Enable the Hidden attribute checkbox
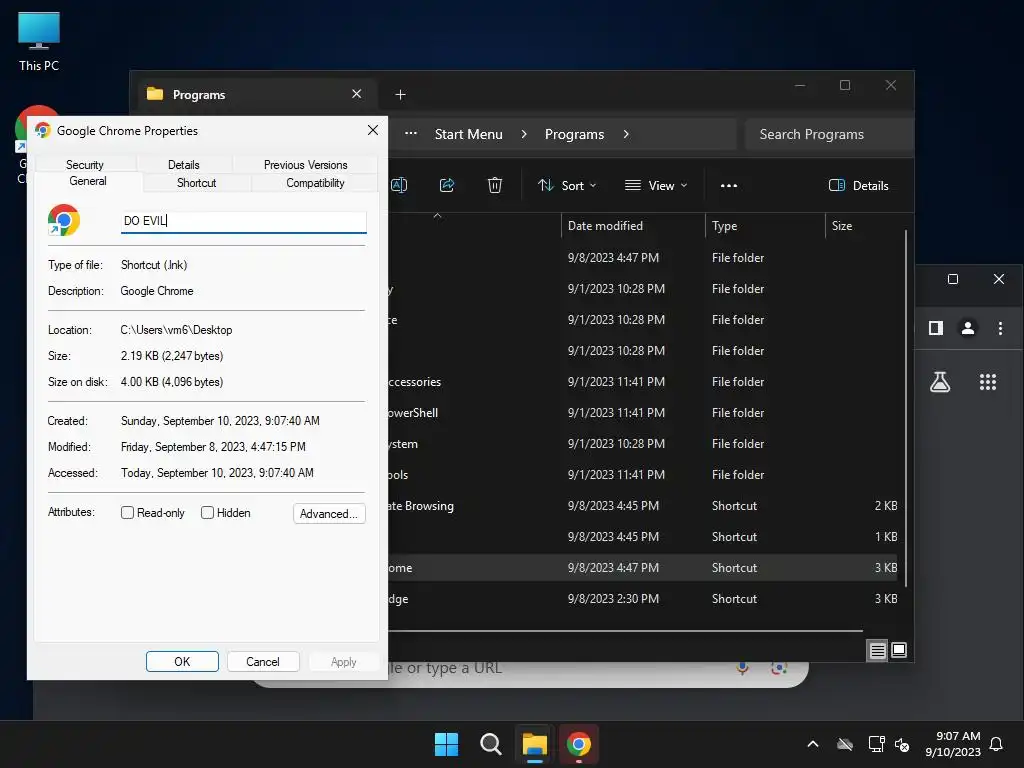Screen dimensions: 1024x768 pyautogui.click(x=207, y=513)
